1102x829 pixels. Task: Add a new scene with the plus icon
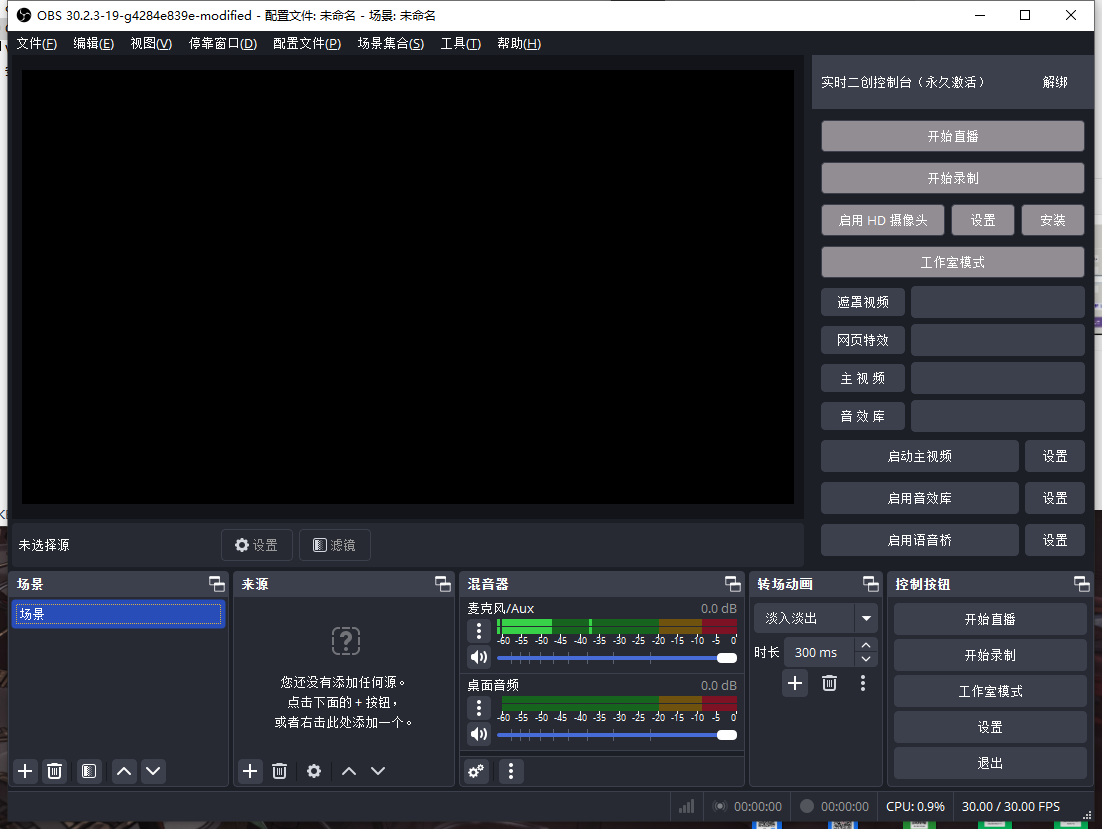pyautogui.click(x=26, y=771)
